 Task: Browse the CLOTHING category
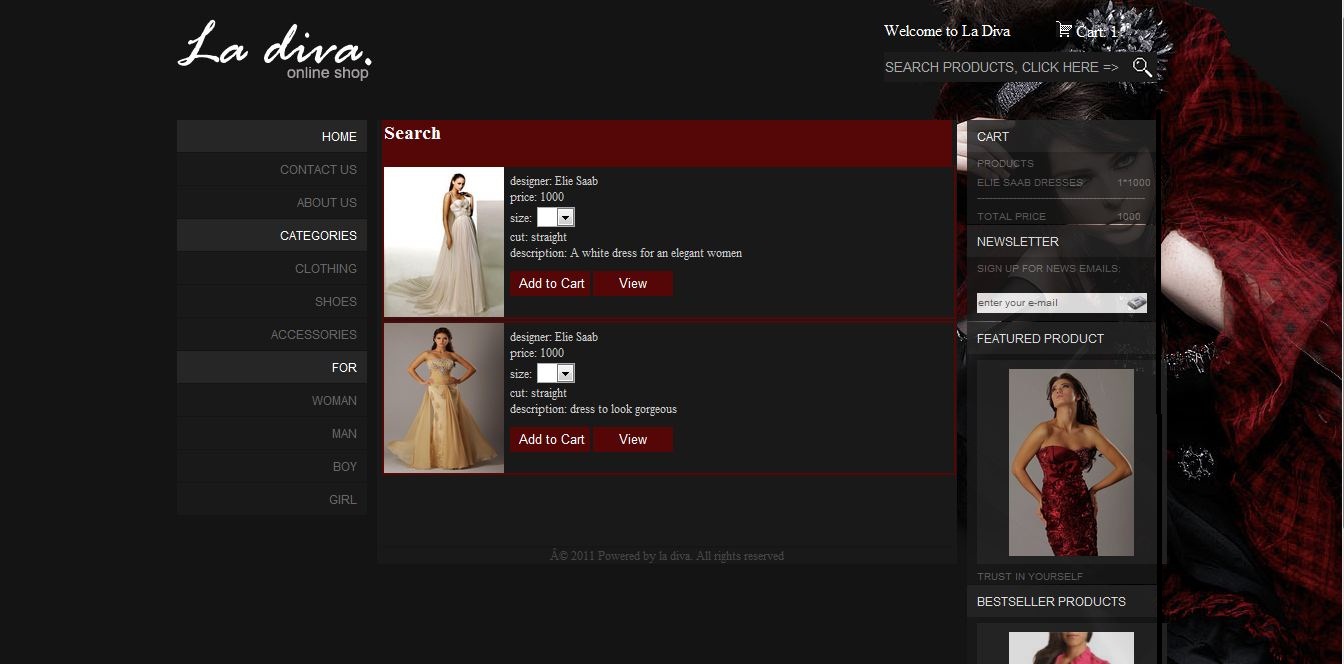pos(325,268)
